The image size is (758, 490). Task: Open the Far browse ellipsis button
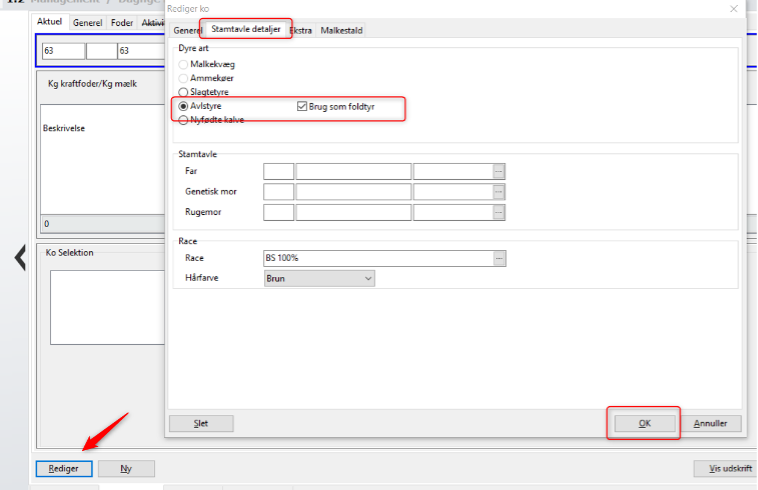[x=499, y=171]
